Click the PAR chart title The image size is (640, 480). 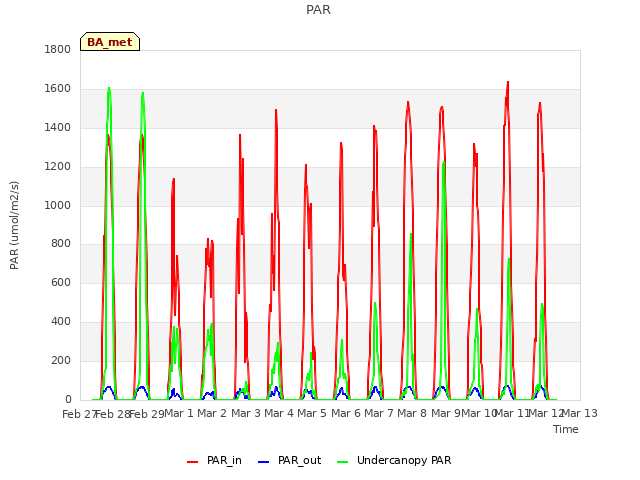(318, 10)
